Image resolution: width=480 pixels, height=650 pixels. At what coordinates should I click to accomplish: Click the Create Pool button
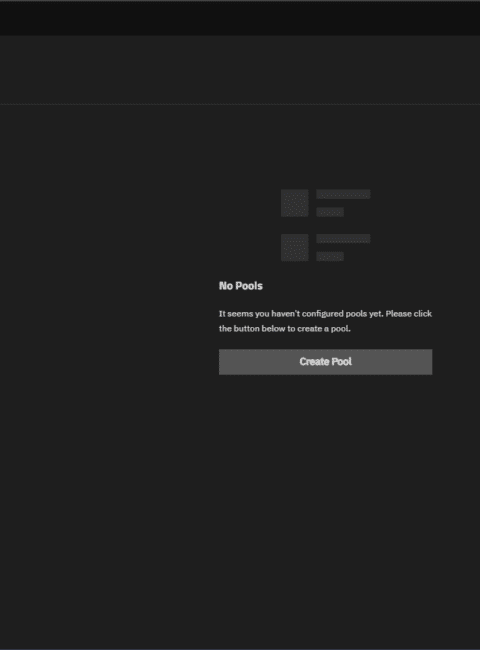pos(325,362)
